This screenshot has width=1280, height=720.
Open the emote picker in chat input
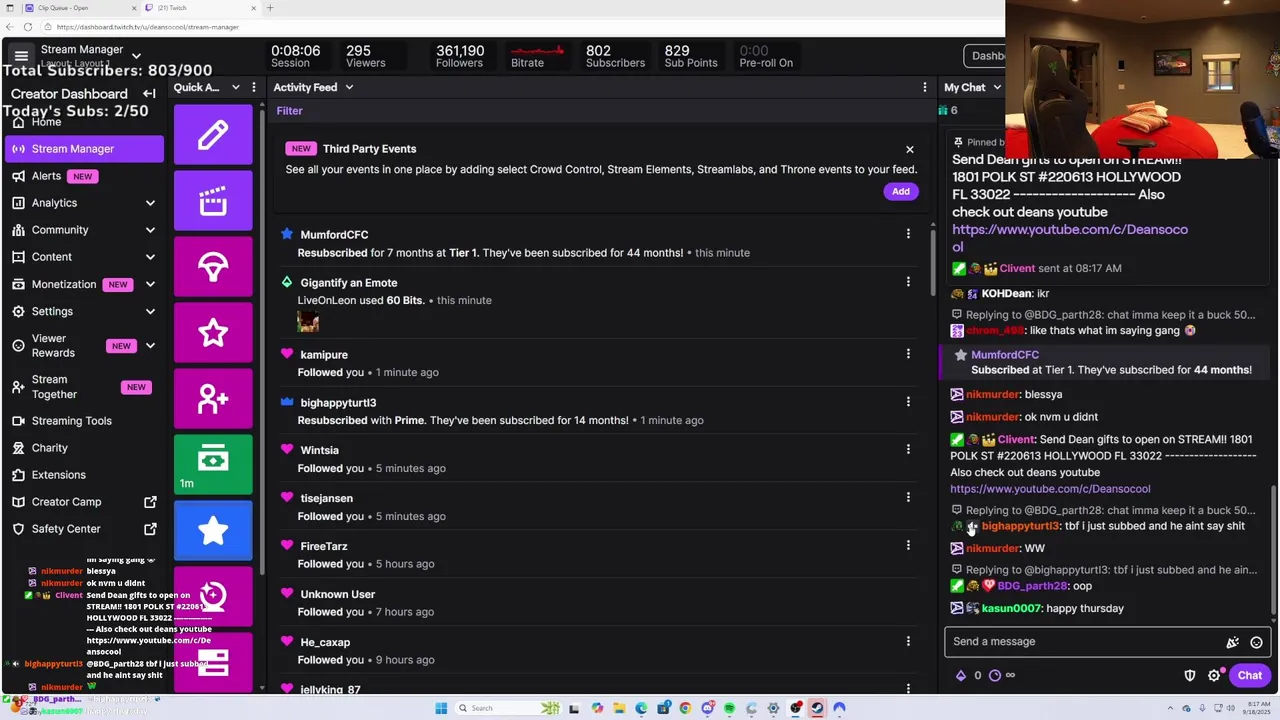tap(1256, 642)
